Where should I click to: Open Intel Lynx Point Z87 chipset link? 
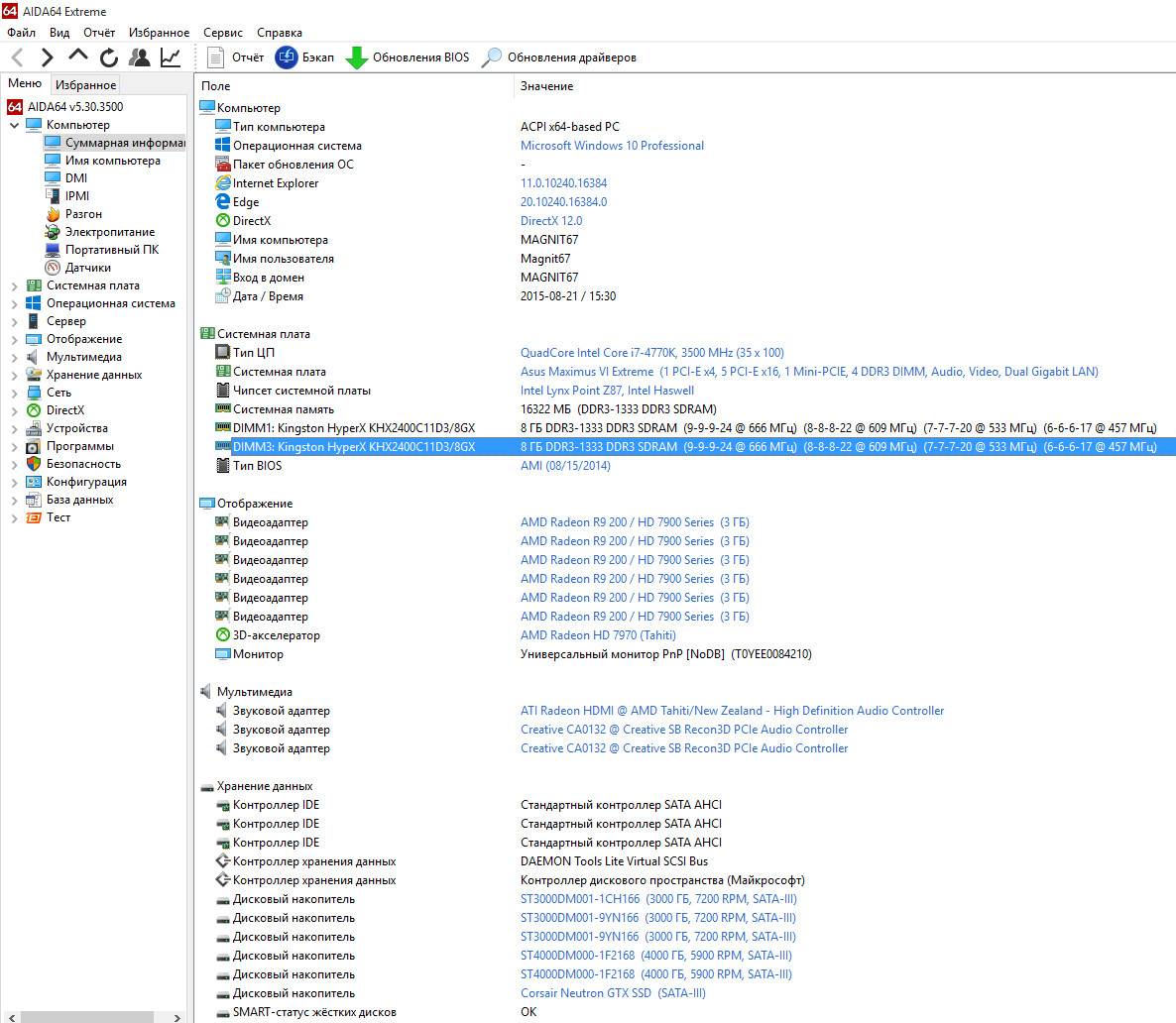608,390
